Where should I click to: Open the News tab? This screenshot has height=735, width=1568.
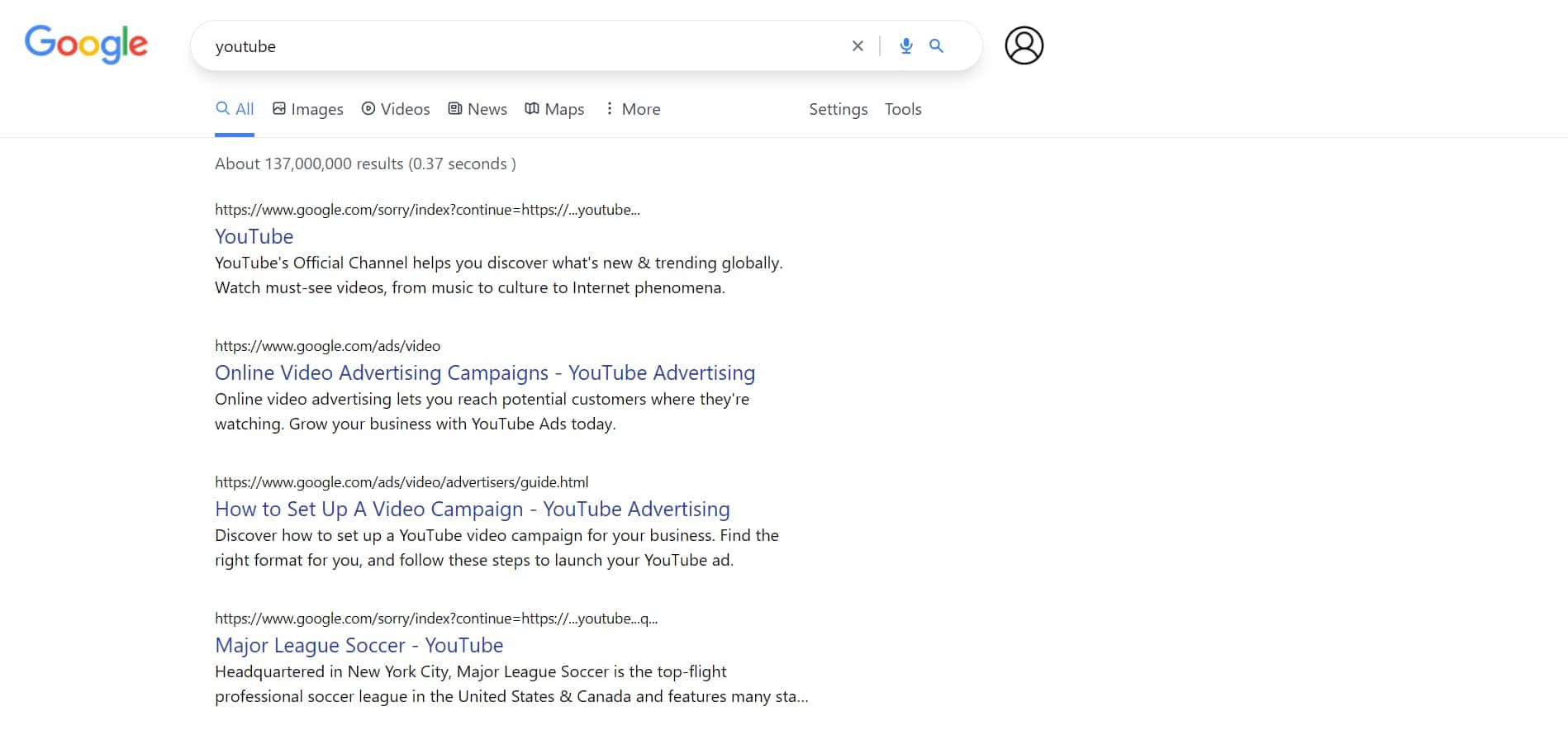coord(478,109)
